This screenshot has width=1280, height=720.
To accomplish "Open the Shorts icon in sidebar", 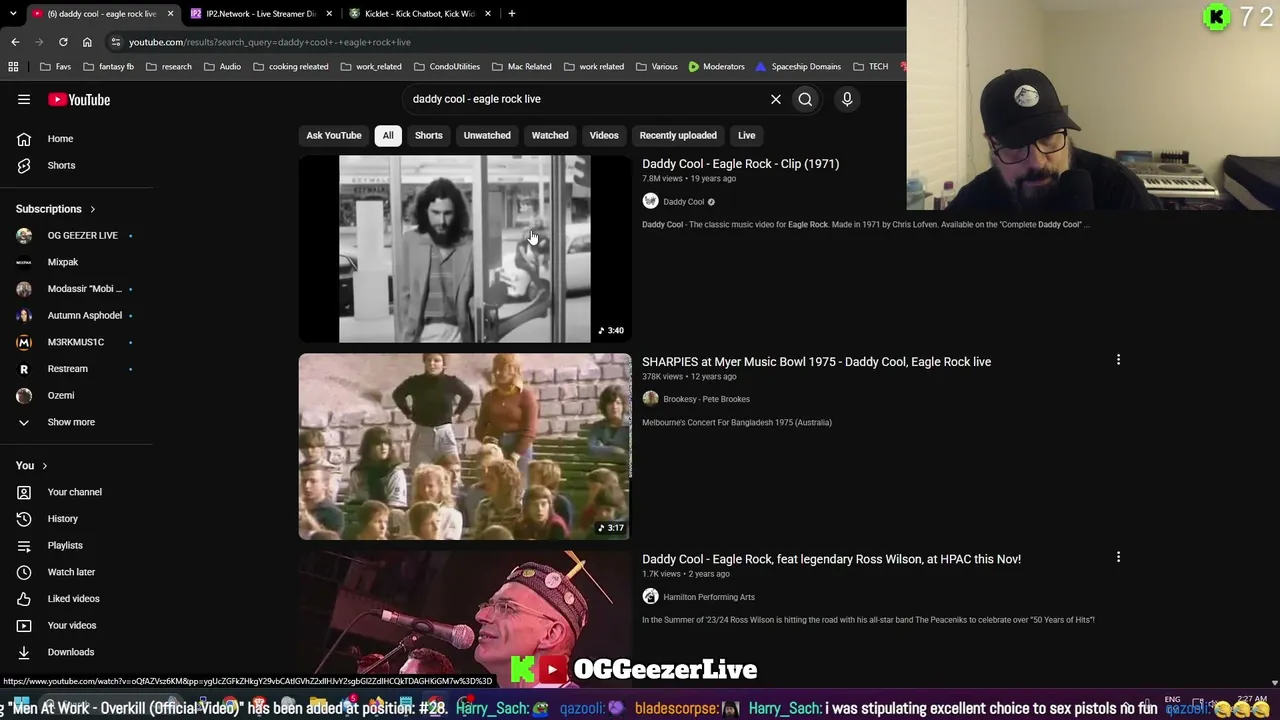I will [24, 165].
